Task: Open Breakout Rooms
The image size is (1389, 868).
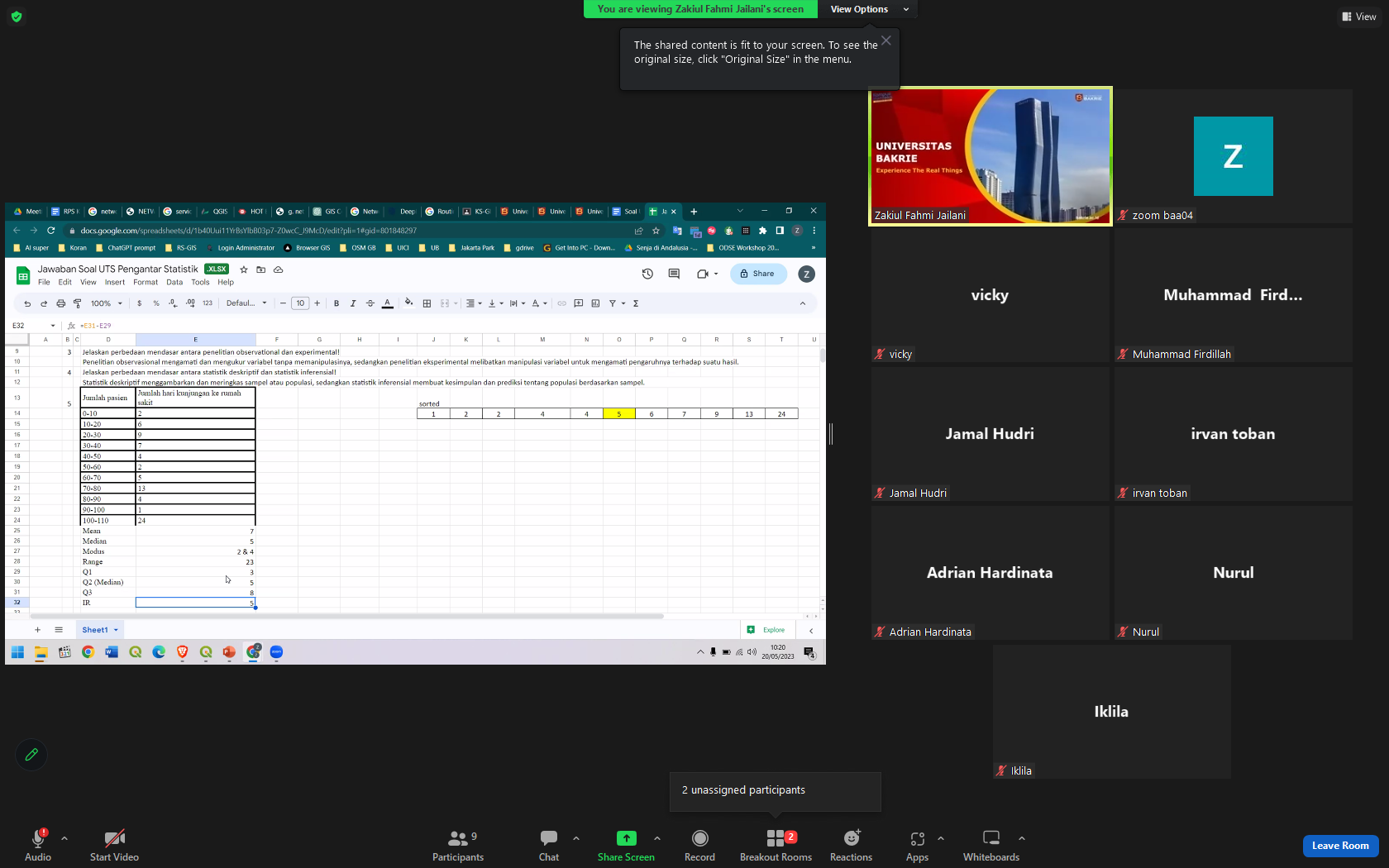Action: click(x=776, y=845)
